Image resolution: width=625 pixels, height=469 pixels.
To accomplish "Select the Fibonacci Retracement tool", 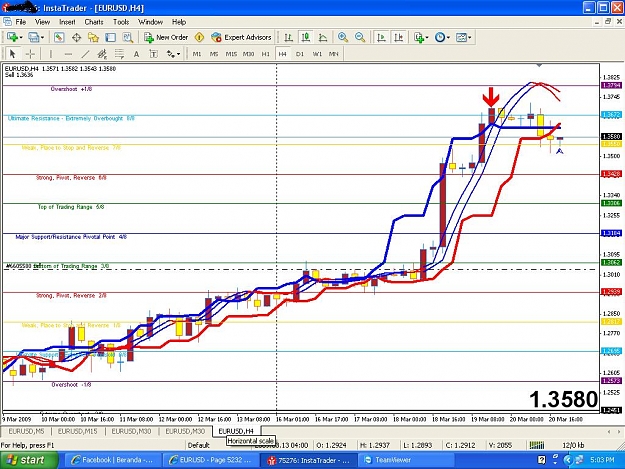I will (119, 54).
